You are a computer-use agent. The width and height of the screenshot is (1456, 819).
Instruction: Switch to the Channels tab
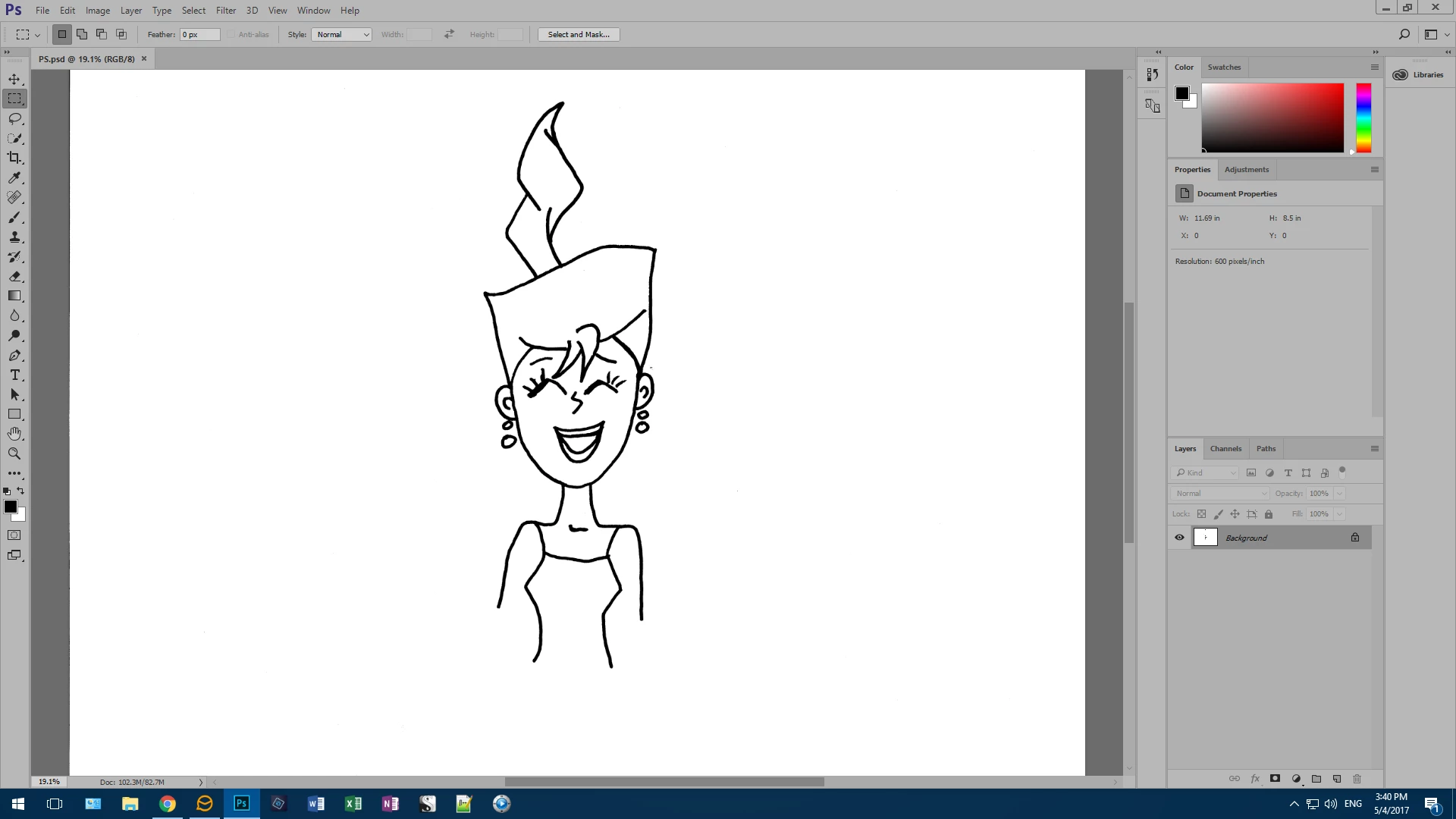click(x=1225, y=449)
